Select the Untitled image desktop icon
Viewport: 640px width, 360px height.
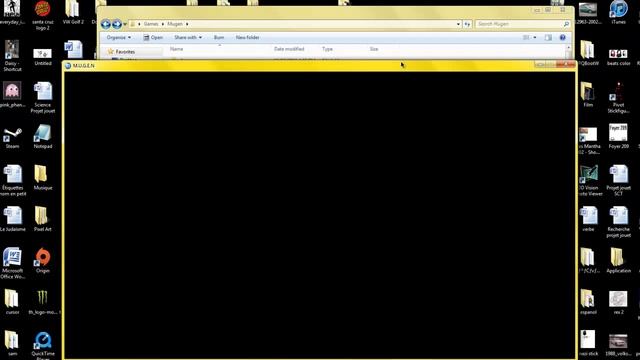coord(42,57)
